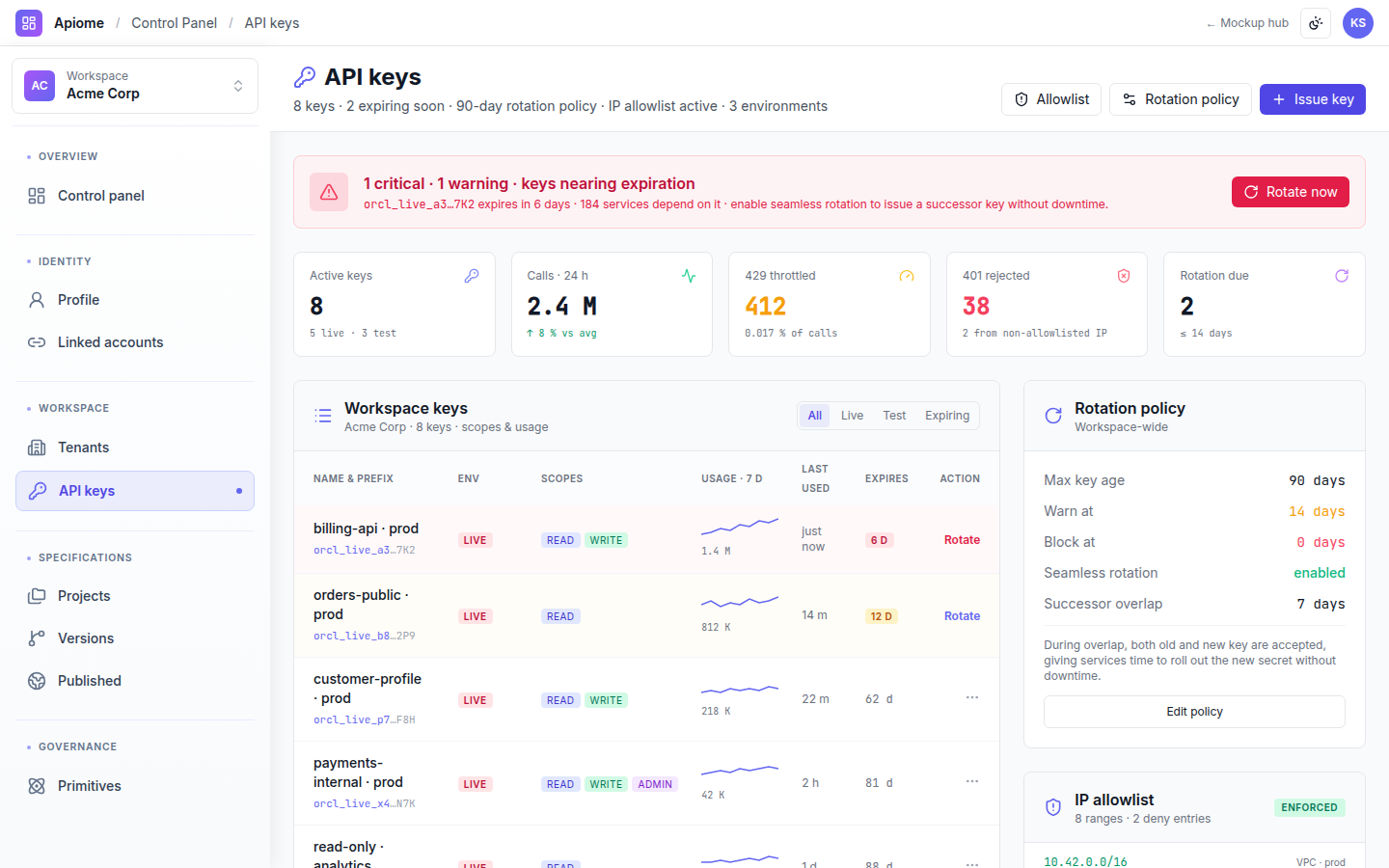The width and height of the screenshot is (1389, 868).
Task: Click the 10.42.0.0/16 IP range entry
Action: (x=1085, y=861)
